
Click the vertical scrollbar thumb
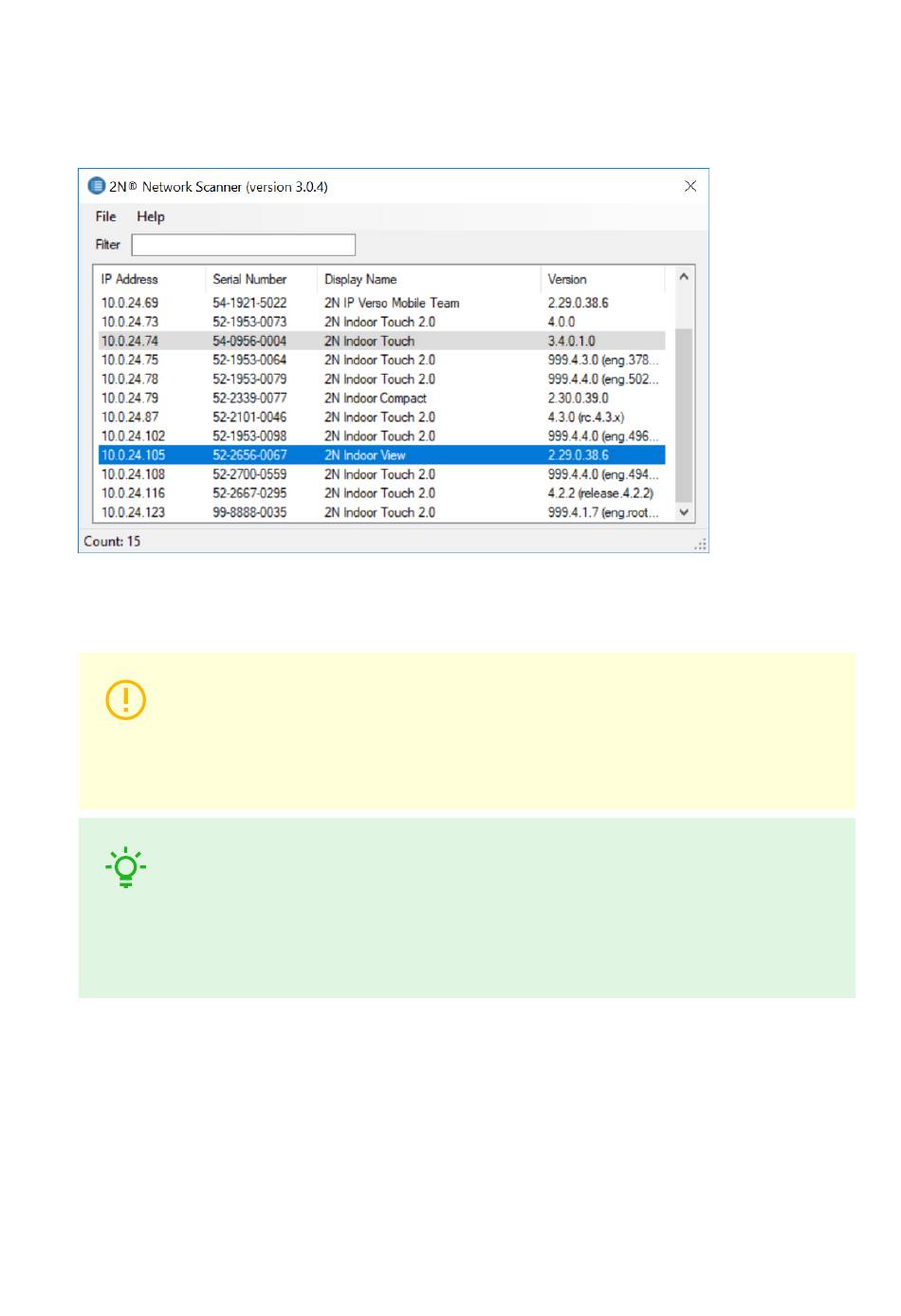[x=684, y=415]
